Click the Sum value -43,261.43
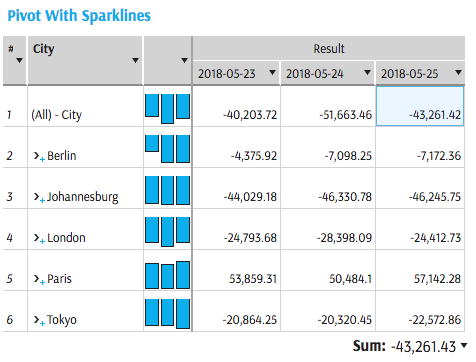 [x=423, y=347]
